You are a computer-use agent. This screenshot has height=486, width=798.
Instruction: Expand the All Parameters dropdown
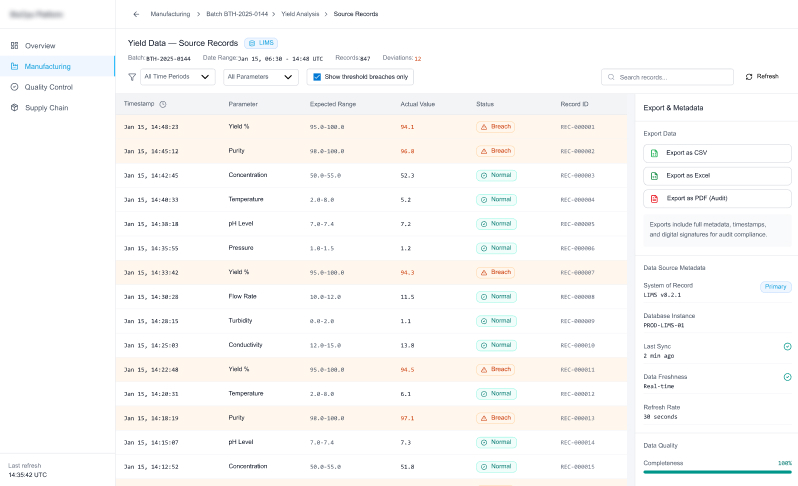click(261, 77)
